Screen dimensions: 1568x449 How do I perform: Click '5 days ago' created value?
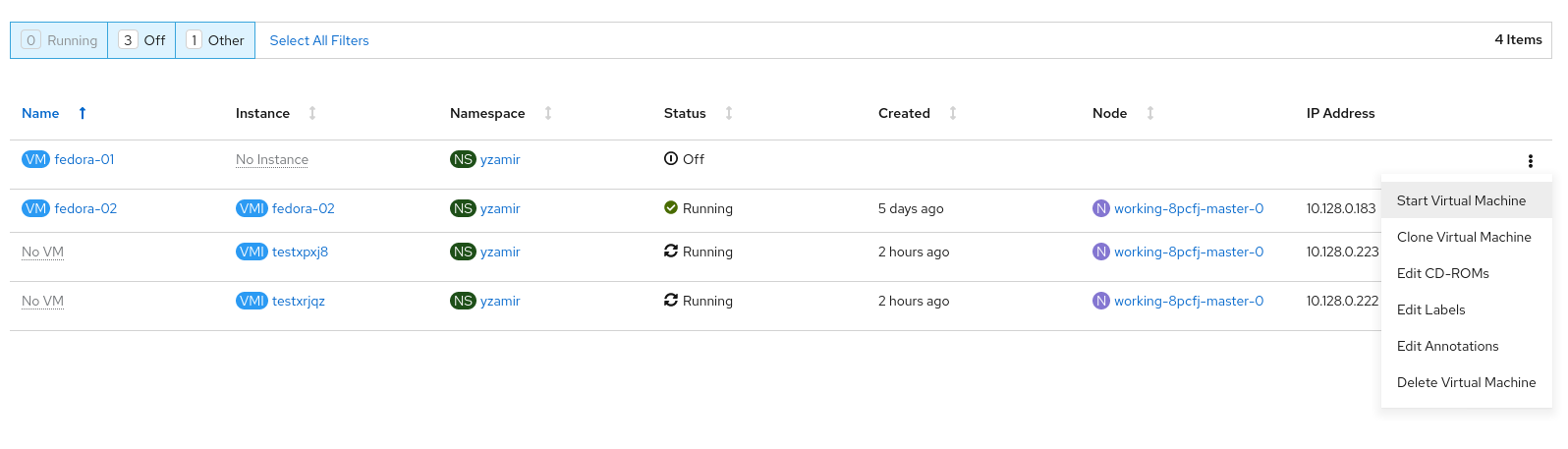(x=911, y=208)
